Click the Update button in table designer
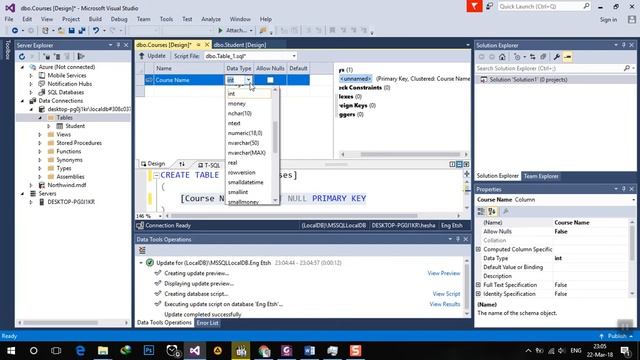The image size is (640, 360). coord(153,56)
